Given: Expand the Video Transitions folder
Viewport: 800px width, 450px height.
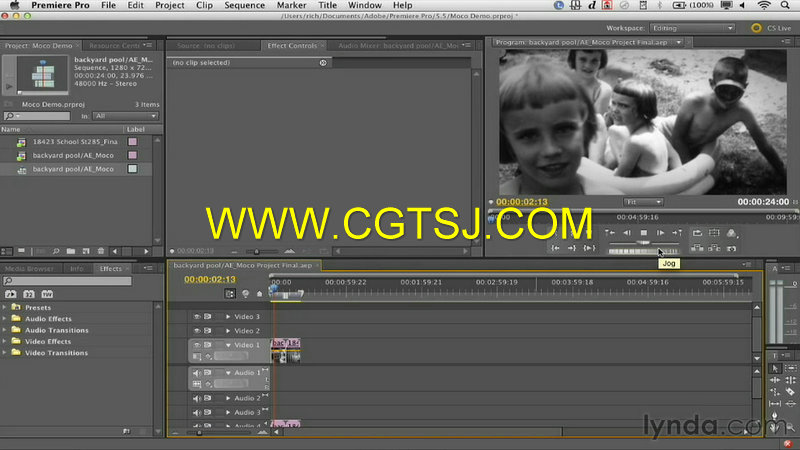Looking at the screenshot, I should point(5,353).
